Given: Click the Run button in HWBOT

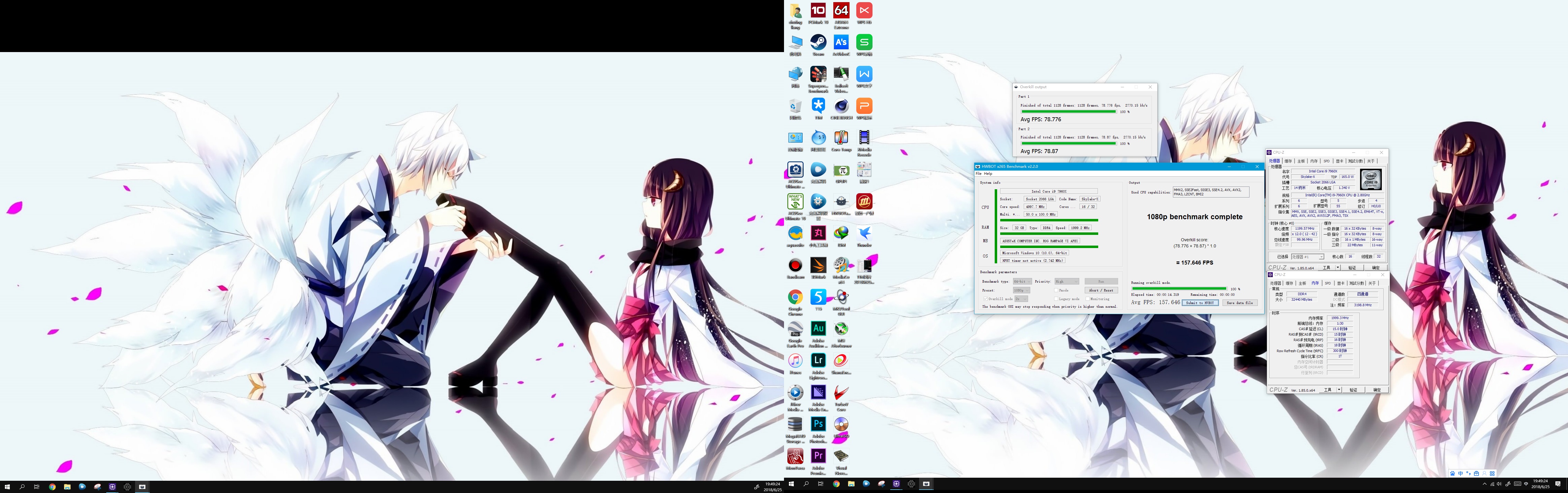Looking at the screenshot, I should pos(1101,281).
